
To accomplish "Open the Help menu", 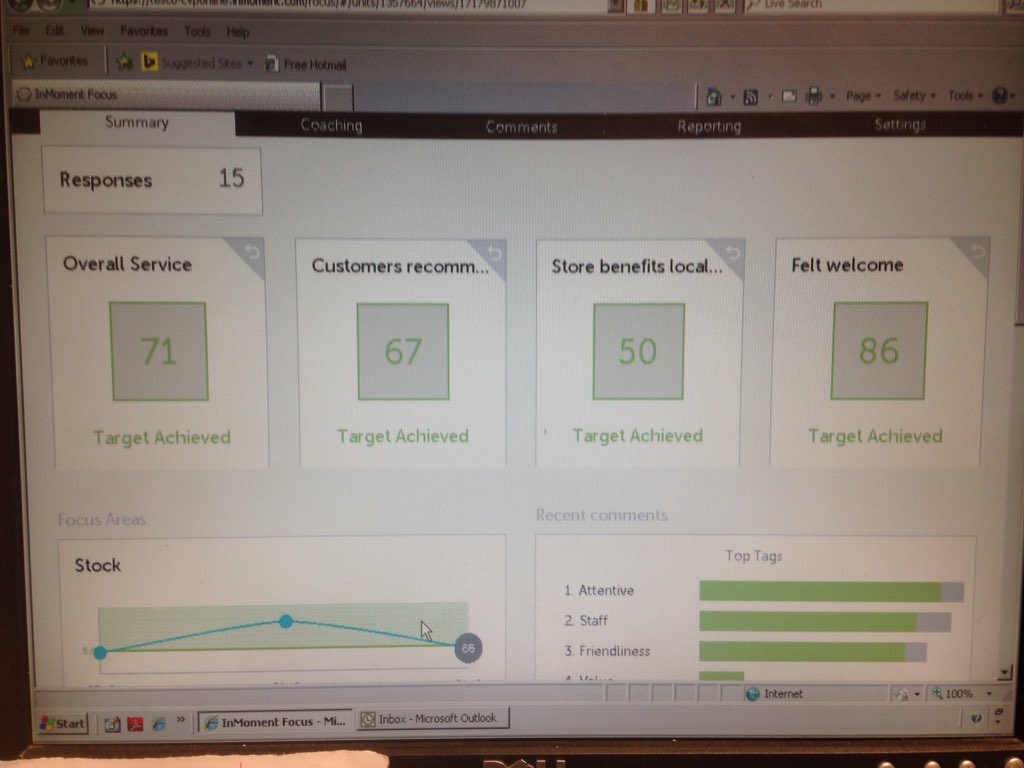I will [238, 31].
